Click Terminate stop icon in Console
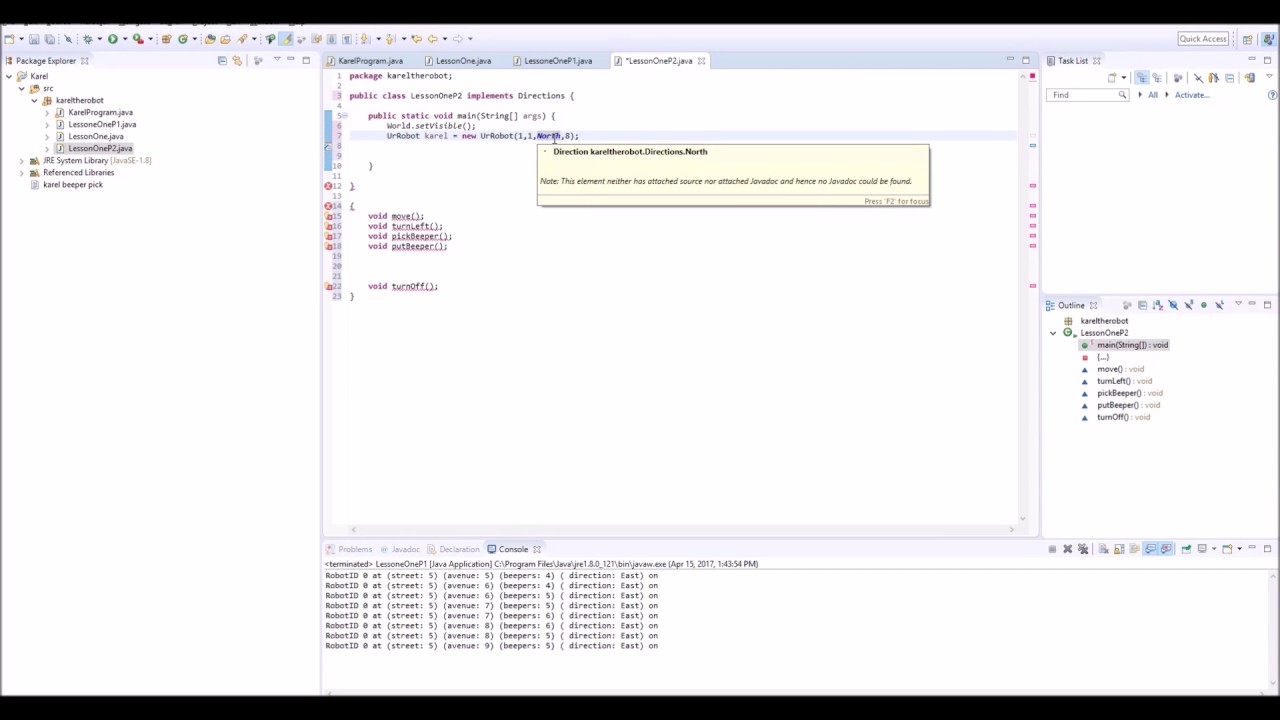 (1052, 549)
